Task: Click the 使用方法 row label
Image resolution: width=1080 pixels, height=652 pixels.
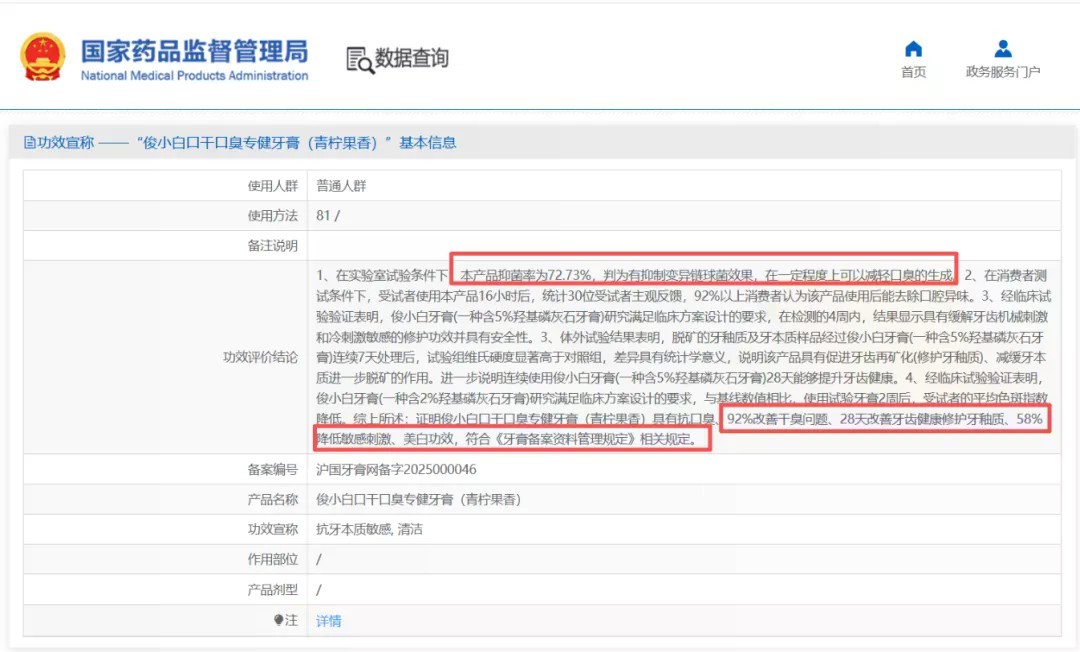Action: [x=273, y=215]
